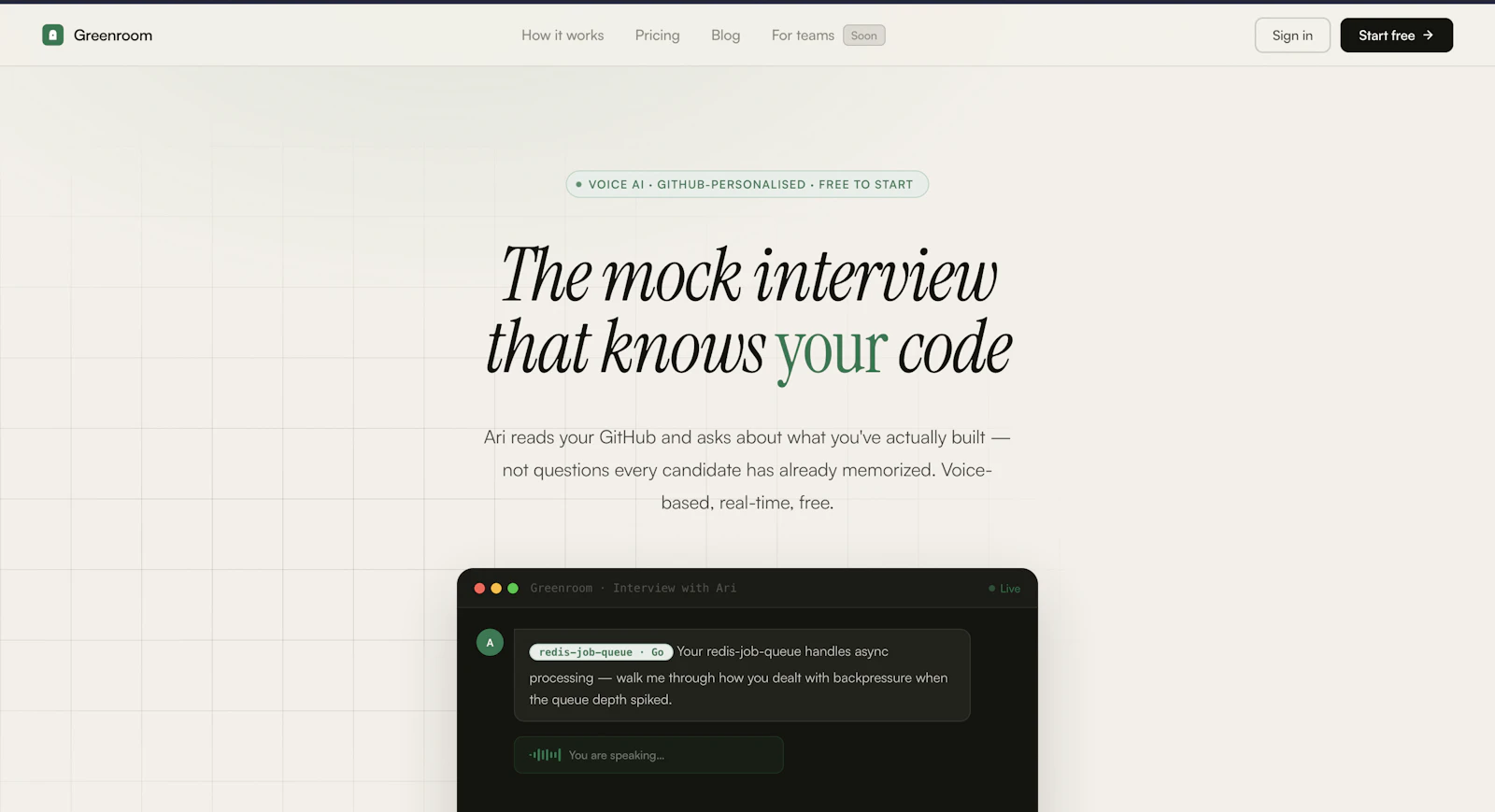The image size is (1495, 812).
Task: Click the You are speaking indicator
Action: (648, 755)
